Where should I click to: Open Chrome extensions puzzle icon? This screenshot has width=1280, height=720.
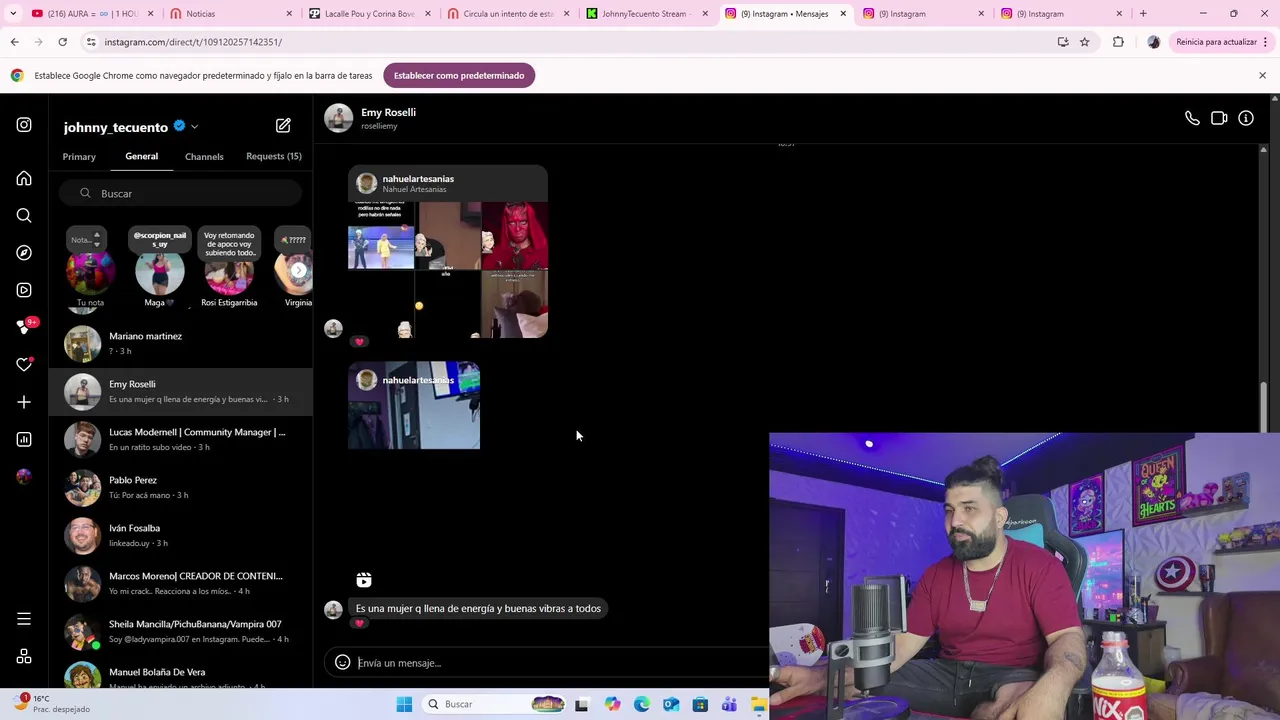point(1118,42)
